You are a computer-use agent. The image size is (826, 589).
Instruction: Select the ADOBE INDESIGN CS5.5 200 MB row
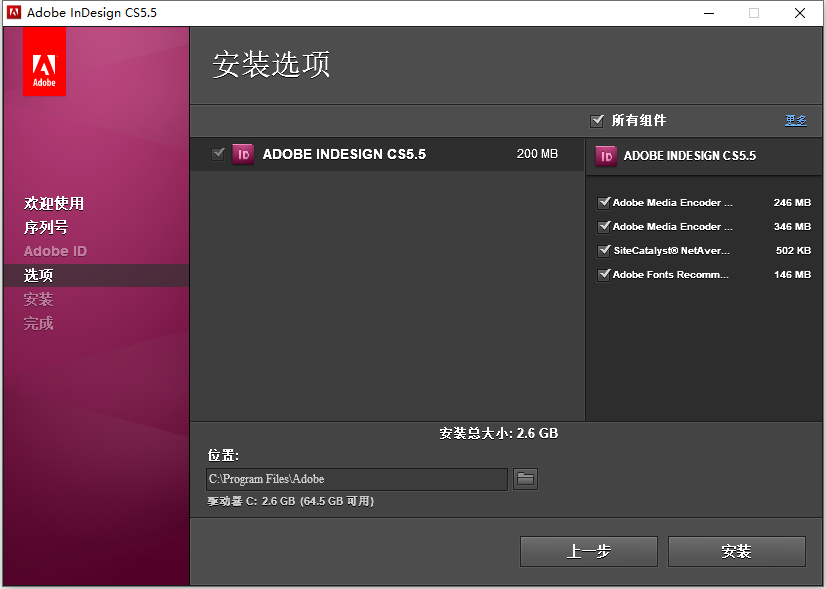point(387,154)
